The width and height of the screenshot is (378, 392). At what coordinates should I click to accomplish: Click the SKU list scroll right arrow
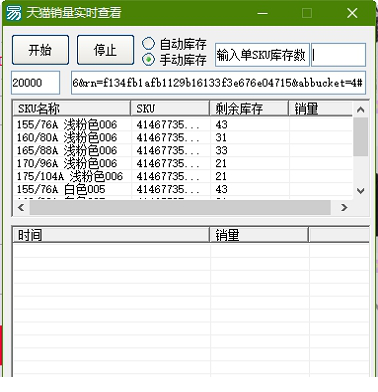[344, 207]
